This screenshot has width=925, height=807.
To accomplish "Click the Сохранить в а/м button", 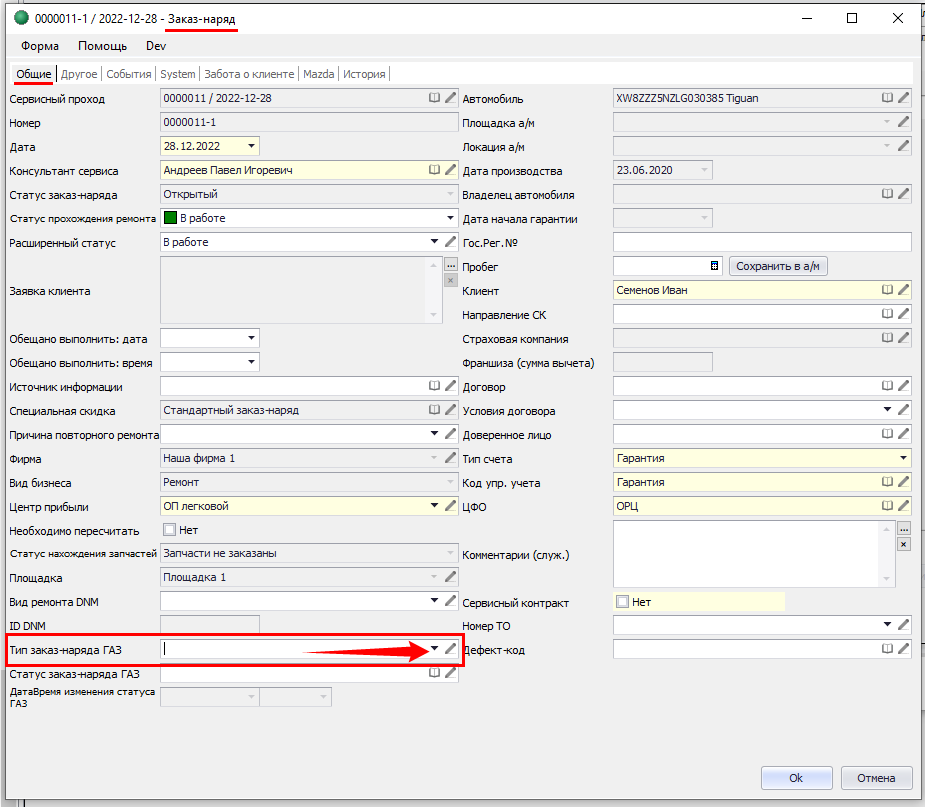I will click(779, 266).
